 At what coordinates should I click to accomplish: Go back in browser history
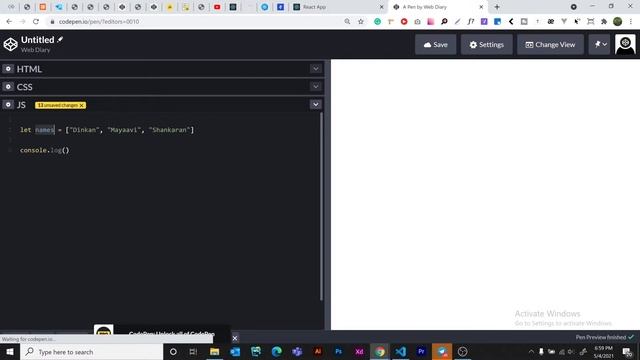coord(9,21)
